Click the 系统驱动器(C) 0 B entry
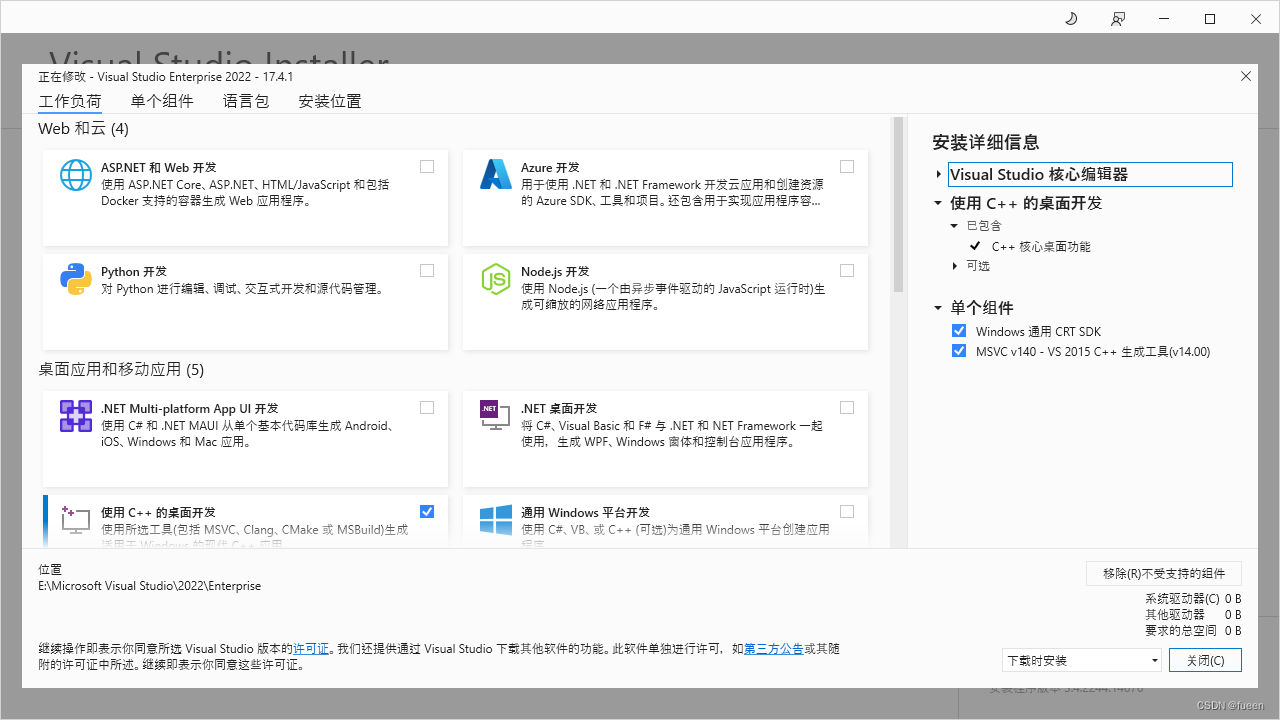This screenshot has width=1280, height=720. click(x=1193, y=599)
